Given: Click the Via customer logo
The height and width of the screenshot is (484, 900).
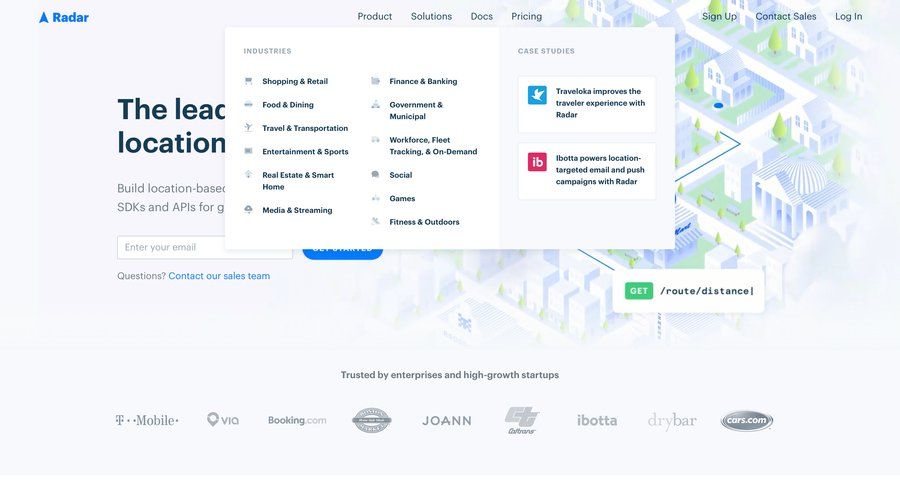Looking at the screenshot, I should [223, 420].
